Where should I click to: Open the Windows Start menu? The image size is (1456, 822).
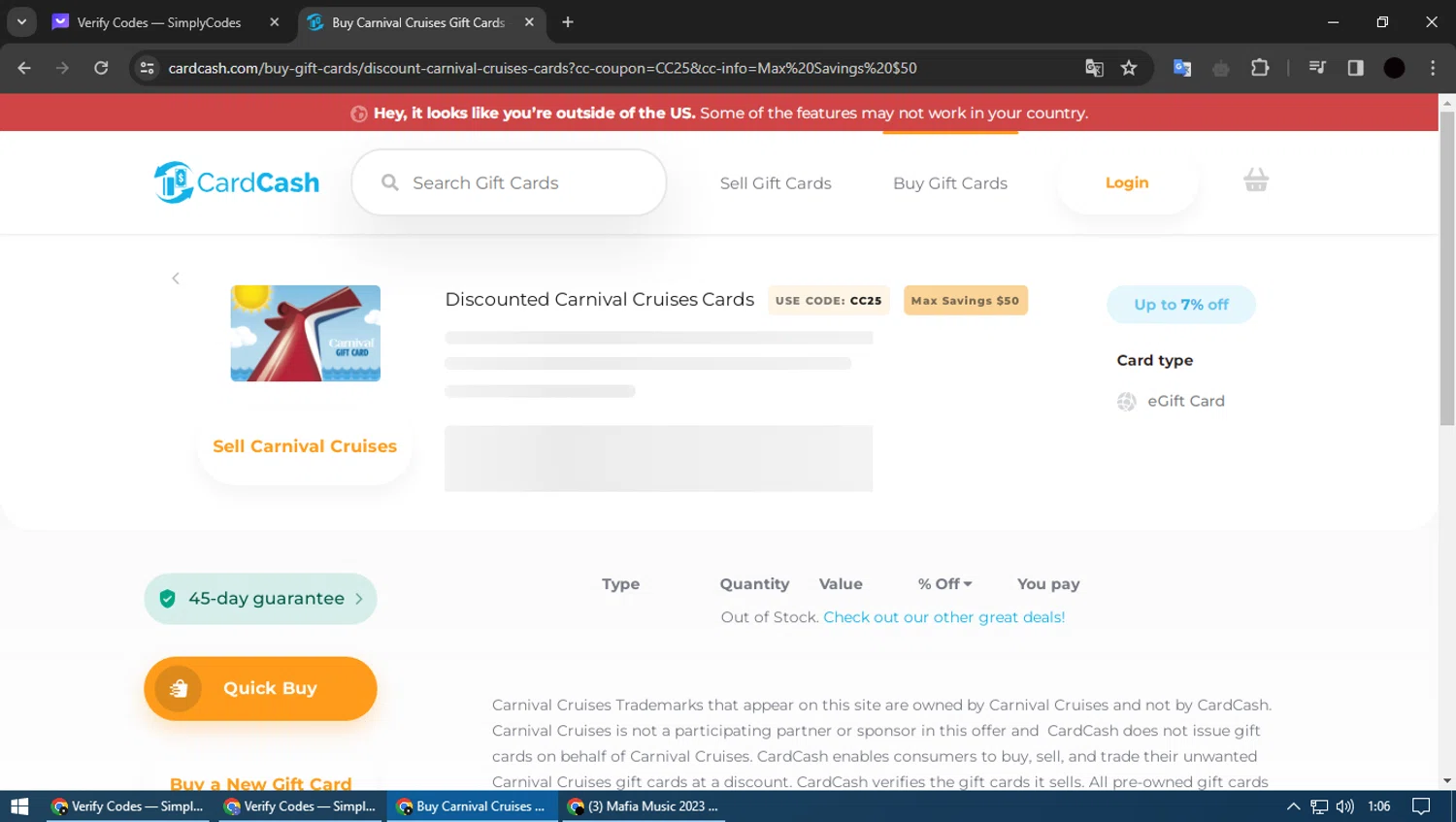tap(19, 806)
